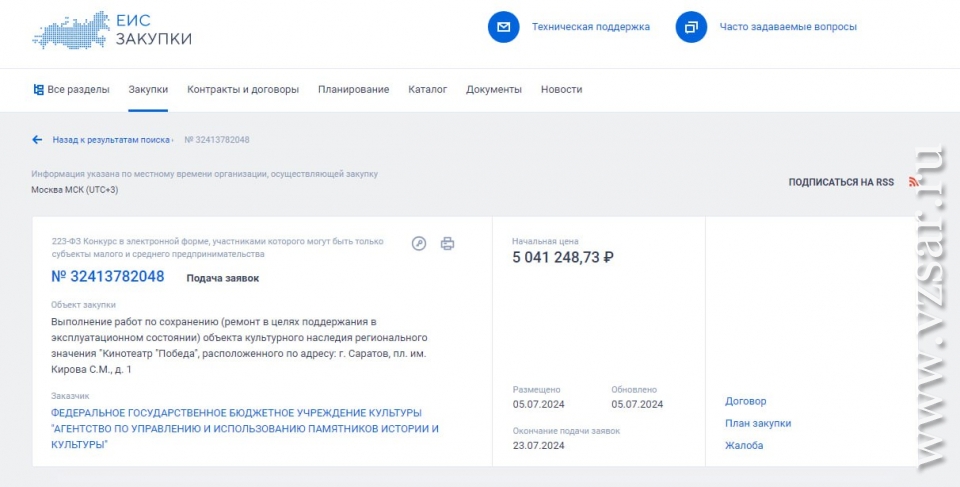Click the Жалоба link

[x=744, y=445]
